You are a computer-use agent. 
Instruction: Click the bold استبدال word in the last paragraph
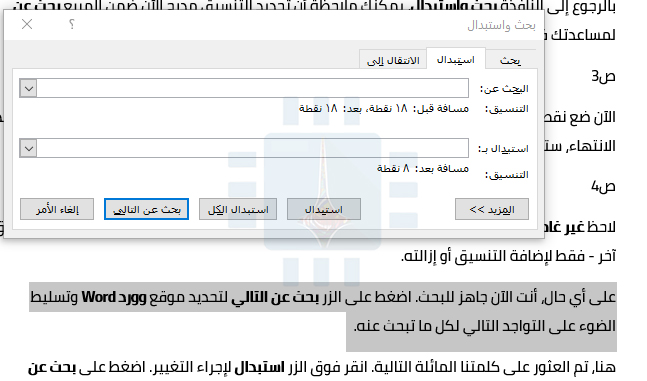[x=260, y=367]
